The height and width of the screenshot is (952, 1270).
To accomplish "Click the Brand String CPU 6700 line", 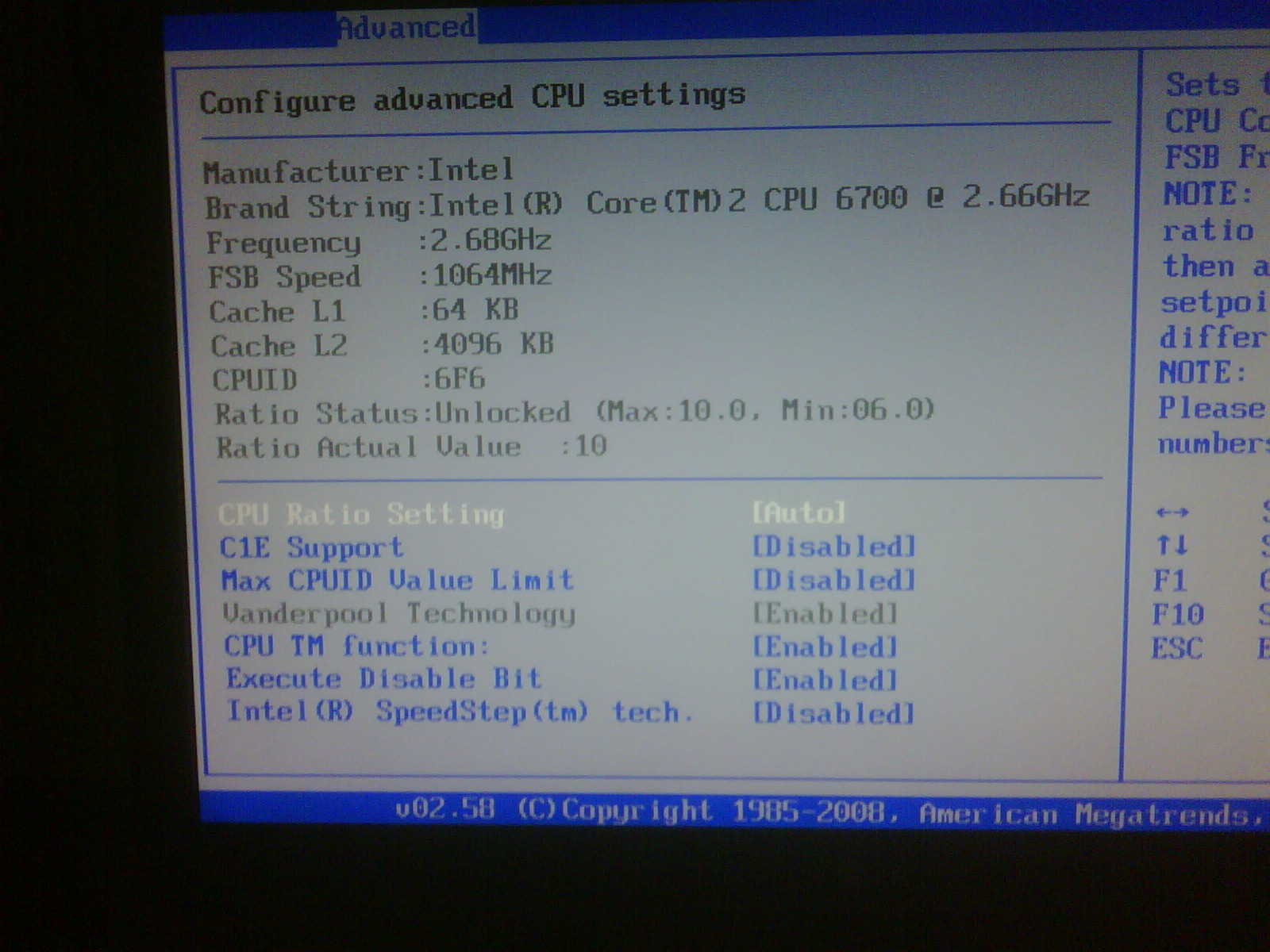I will [648, 203].
